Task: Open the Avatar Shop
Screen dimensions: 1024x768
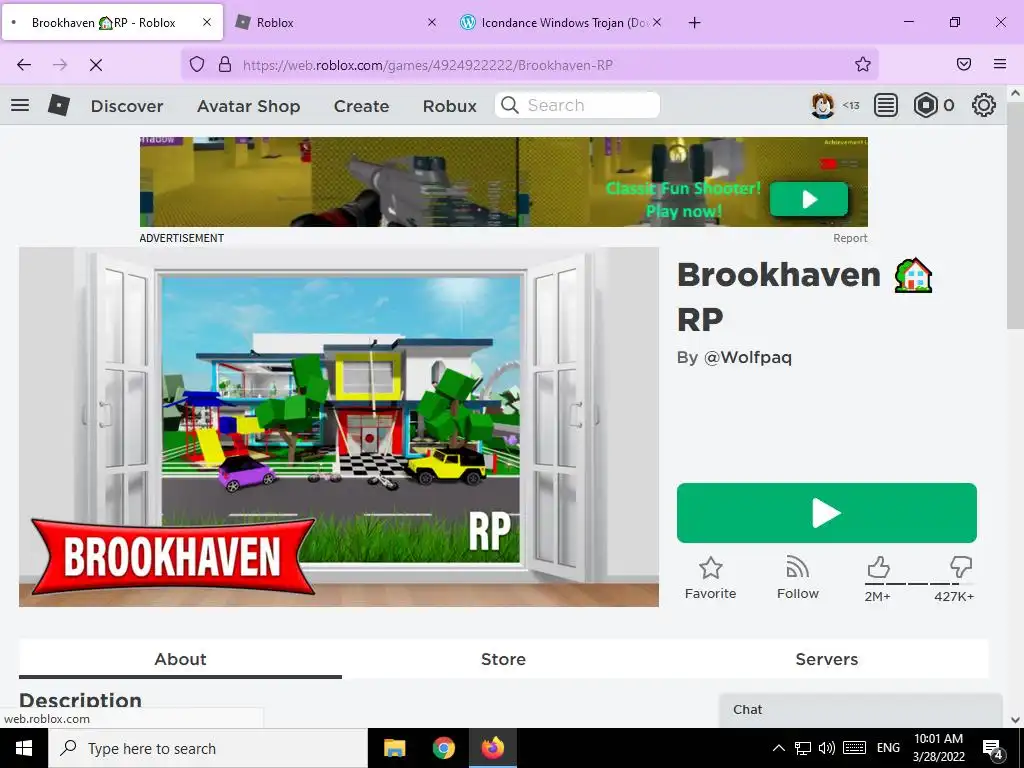Action: 249,106
